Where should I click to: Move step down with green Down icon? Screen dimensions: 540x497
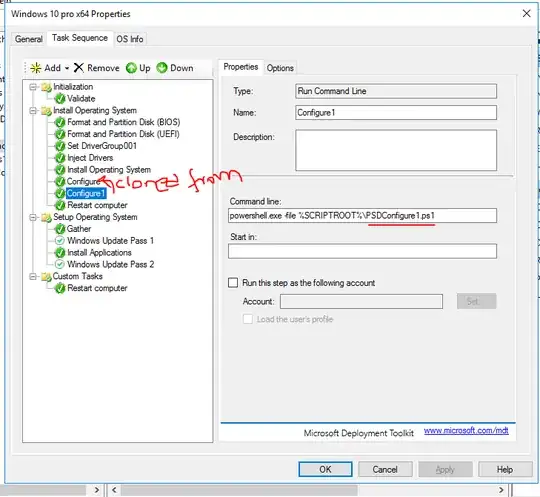click(x=162, y=68)
